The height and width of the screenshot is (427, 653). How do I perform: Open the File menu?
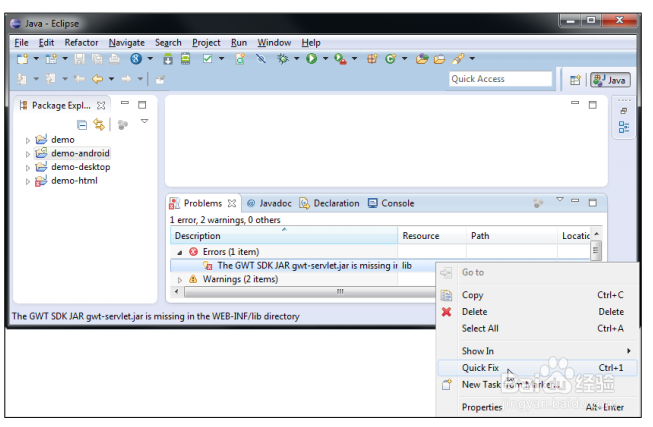tap(21, 42)
